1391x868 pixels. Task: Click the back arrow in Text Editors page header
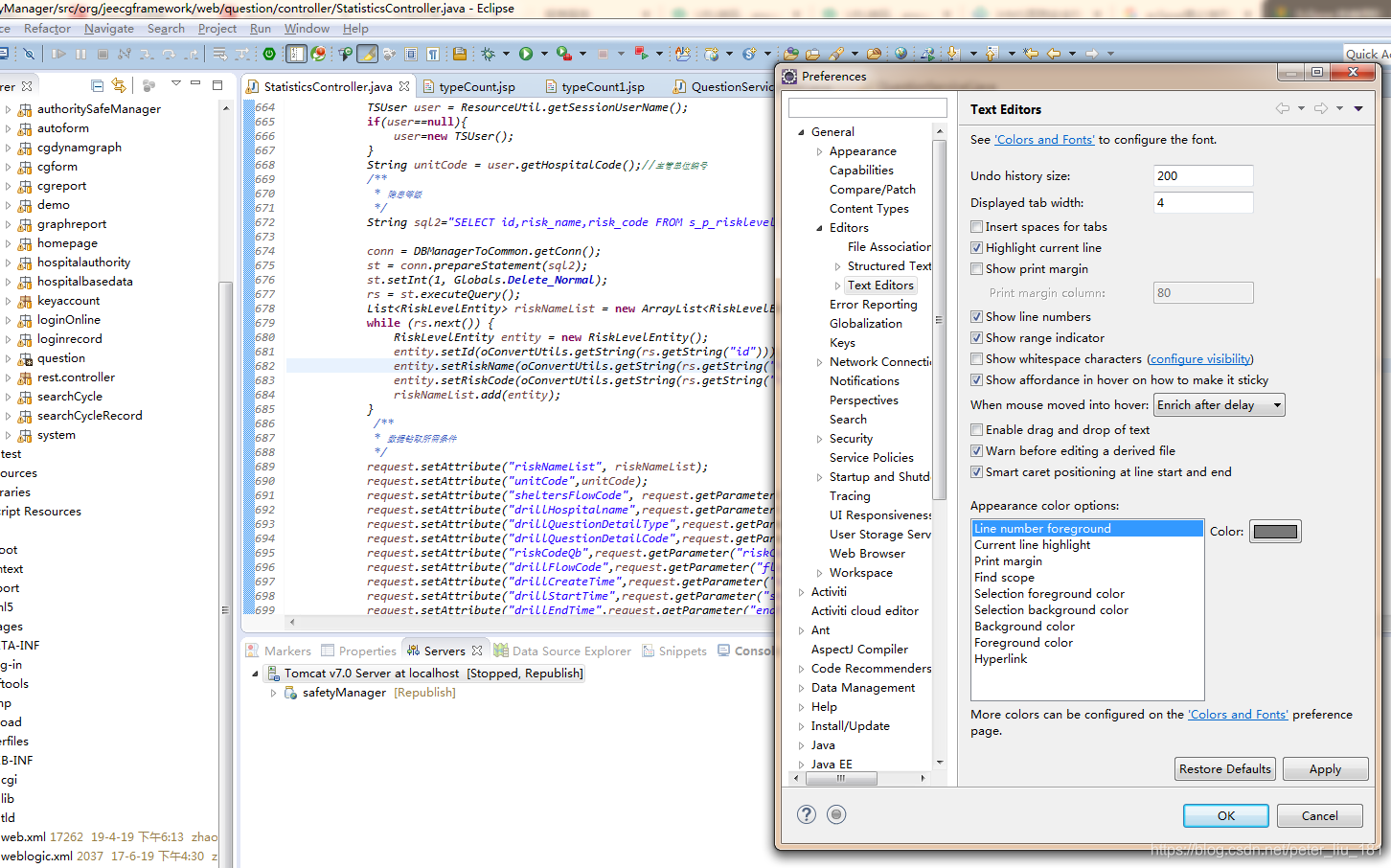pyautogui.click(x=1282, y=108)
